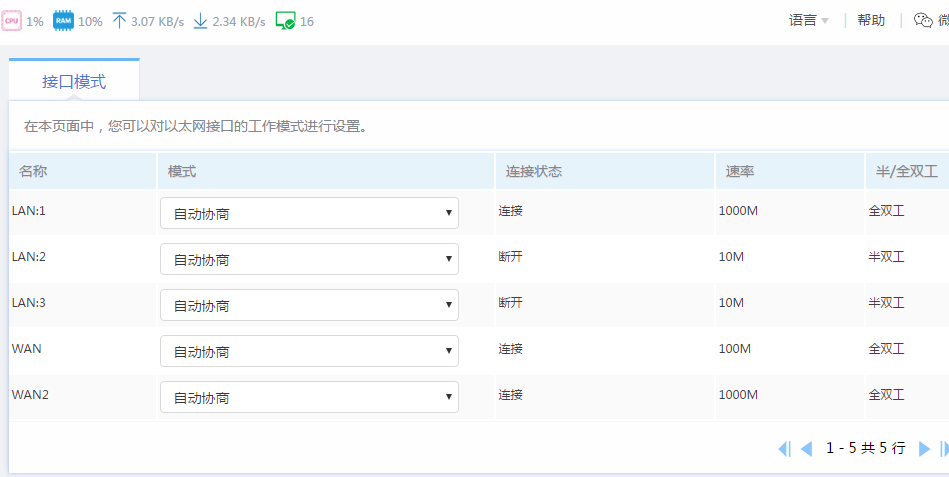Screen dimensions: 949x477
Task: Click the pagination text 1 - 5 共 5 行
Action: point(865,449)
